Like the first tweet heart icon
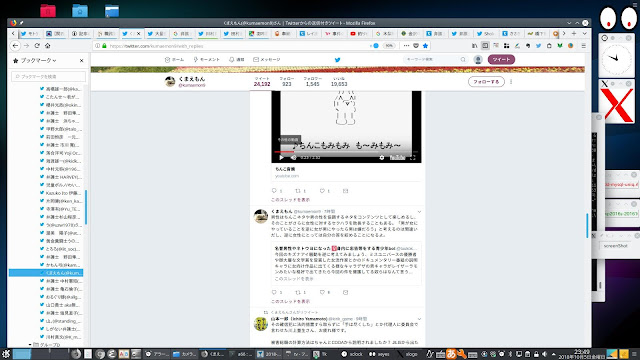 [322, 191]
